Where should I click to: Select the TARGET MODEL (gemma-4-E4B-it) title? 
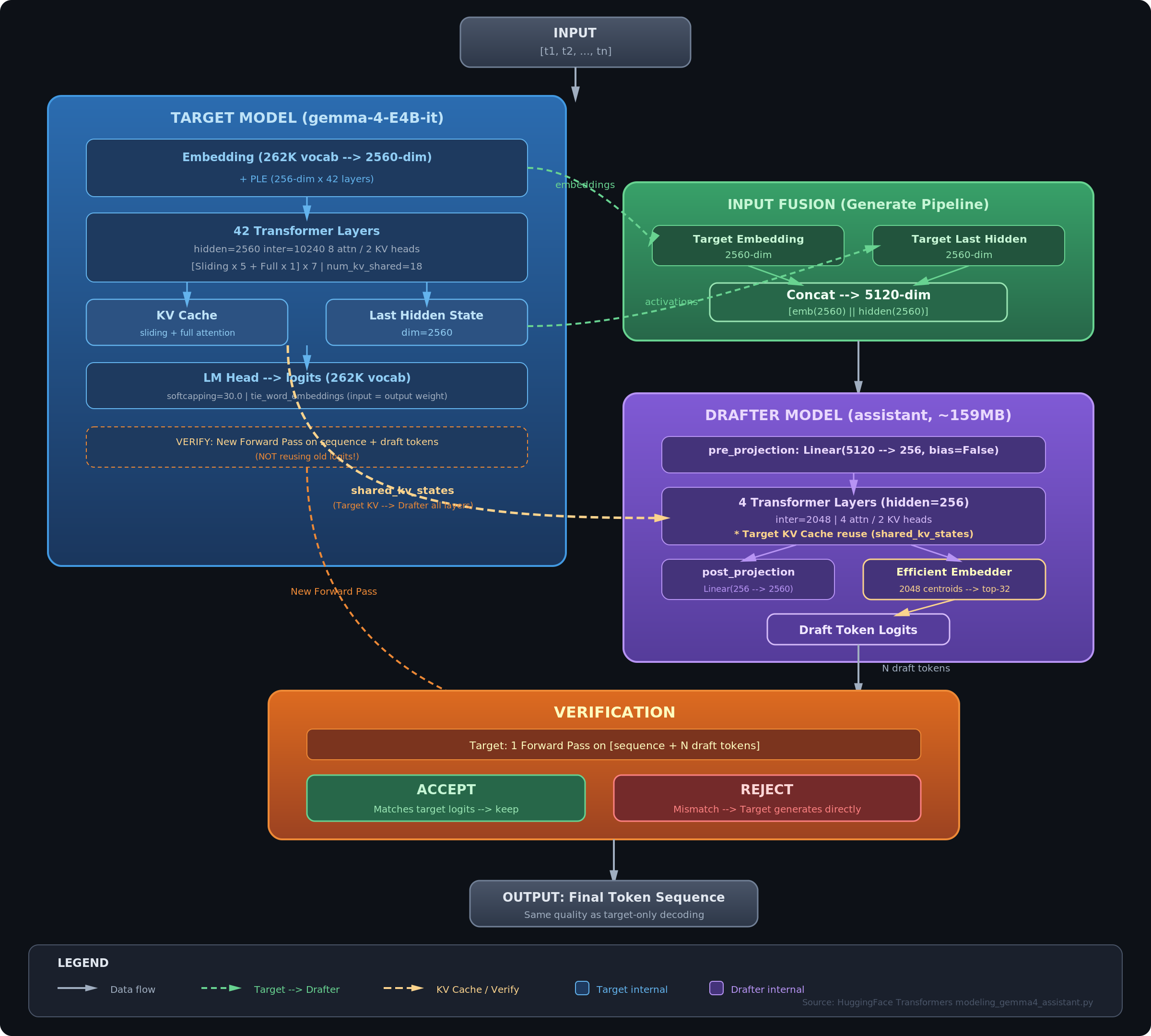tap(307, 118)
